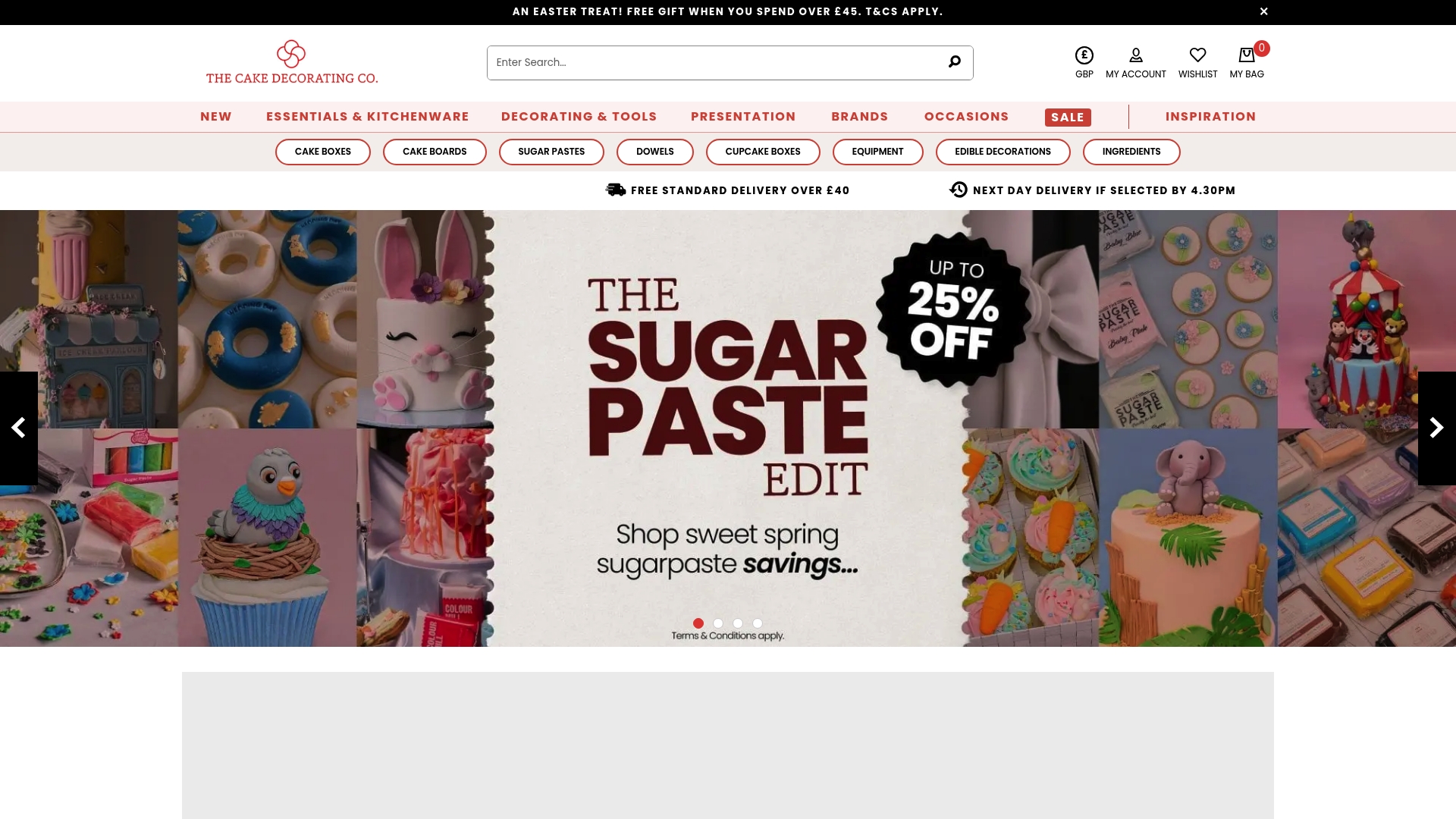Go back using the previous carousel arrow
This screenshot has height=819, width=1456.
19,428
